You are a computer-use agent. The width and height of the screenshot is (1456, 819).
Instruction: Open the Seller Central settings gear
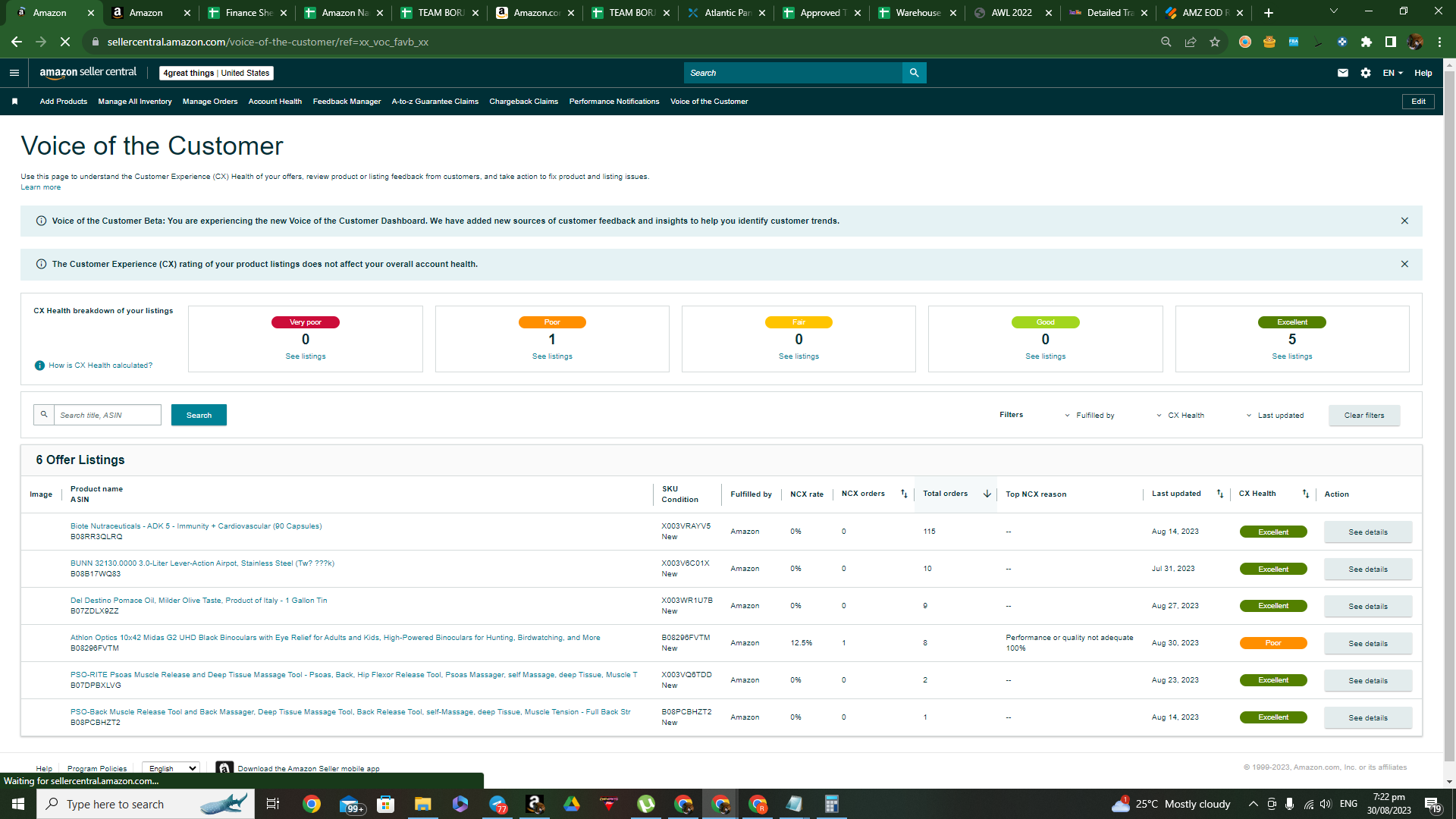(x=1366, y=73)
